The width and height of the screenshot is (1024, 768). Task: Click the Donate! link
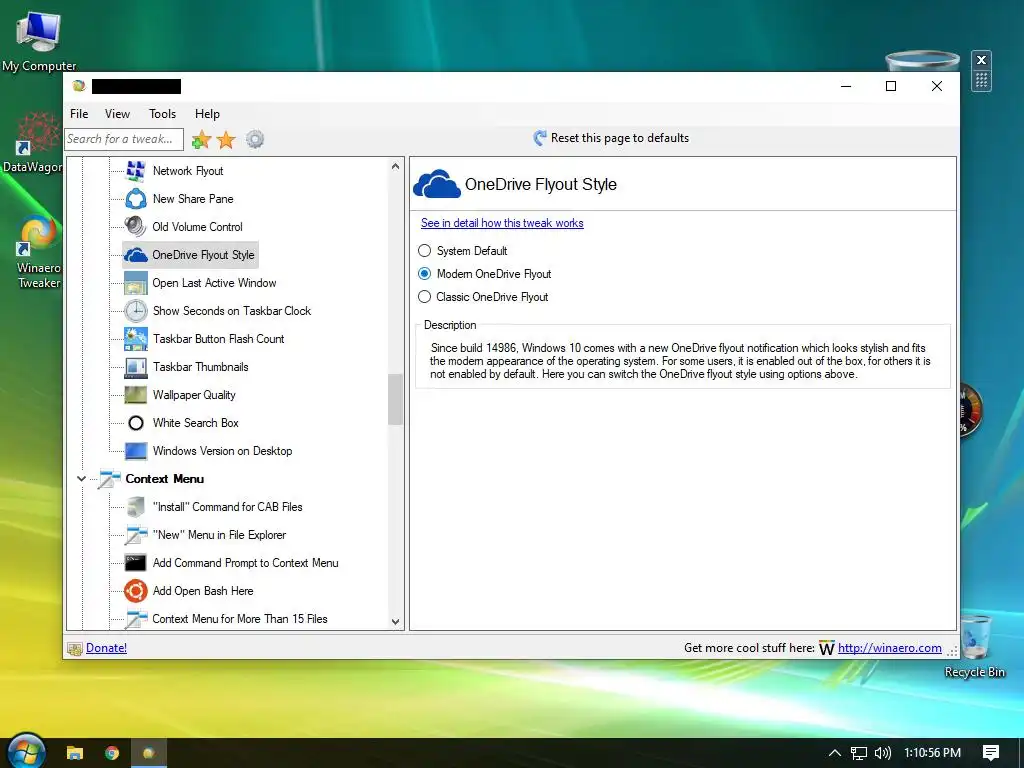point(106,648)
